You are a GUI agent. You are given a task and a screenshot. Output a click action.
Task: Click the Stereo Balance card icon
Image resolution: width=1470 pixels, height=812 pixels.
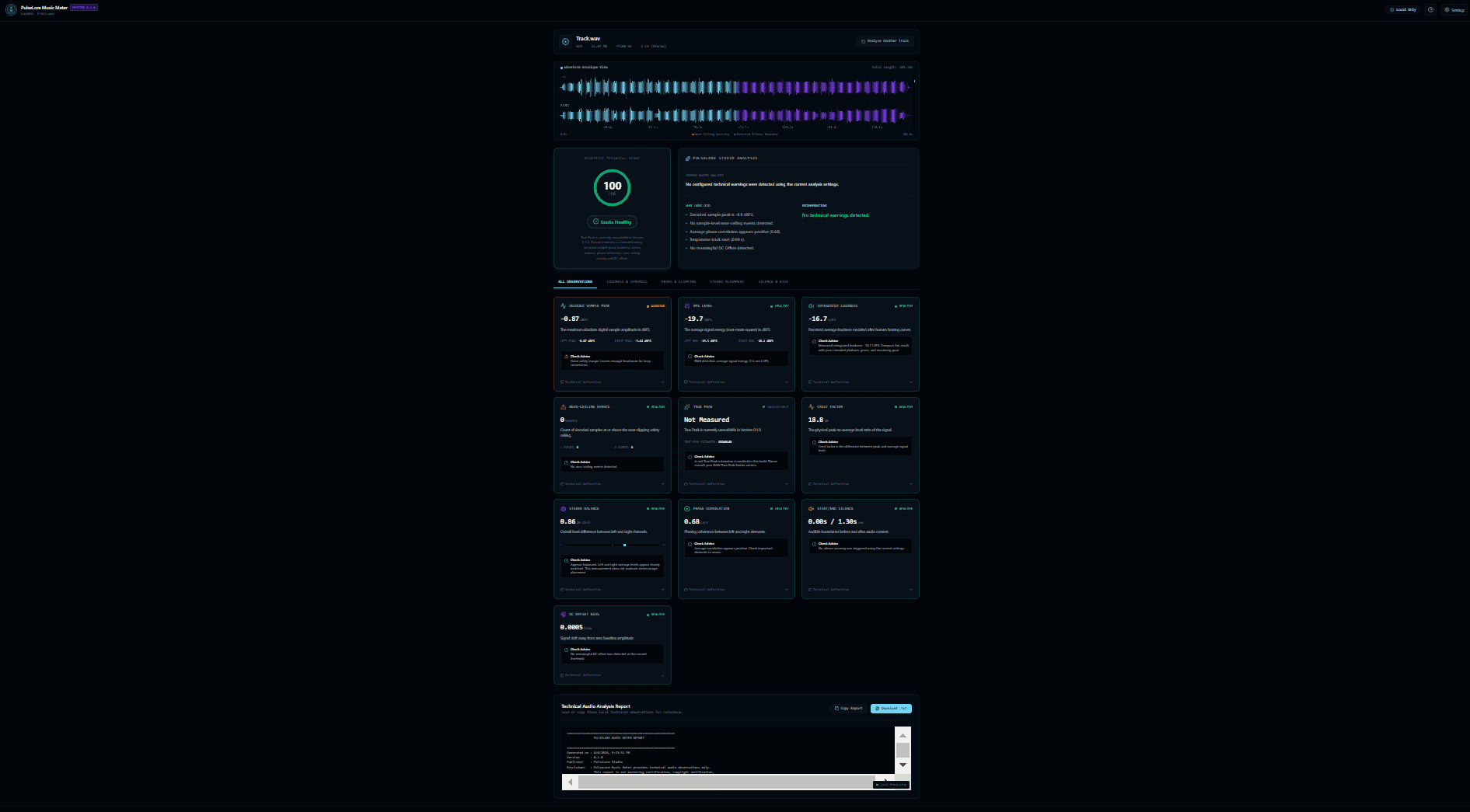pos(564,509)
